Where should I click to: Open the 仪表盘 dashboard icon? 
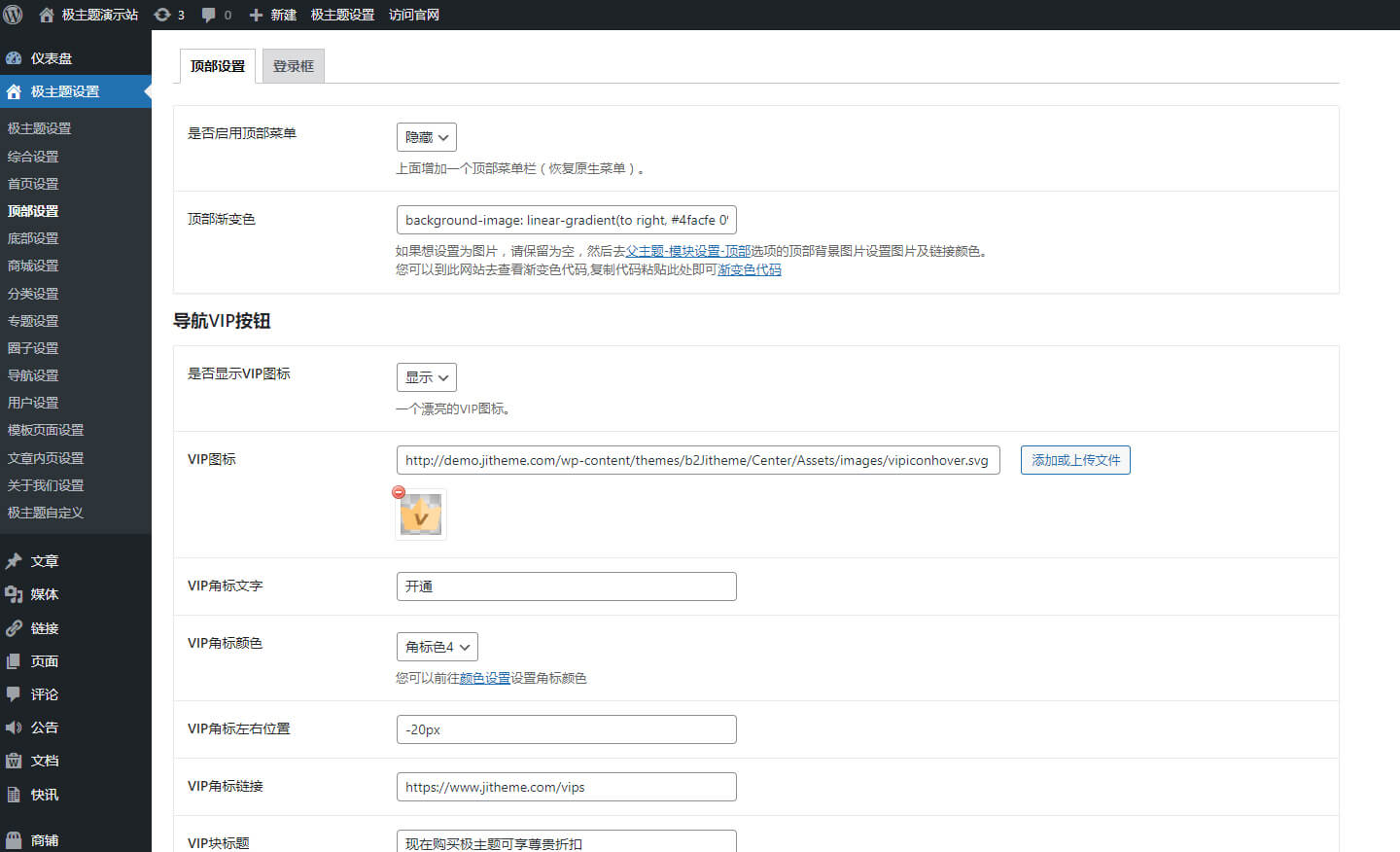[14, 58]
